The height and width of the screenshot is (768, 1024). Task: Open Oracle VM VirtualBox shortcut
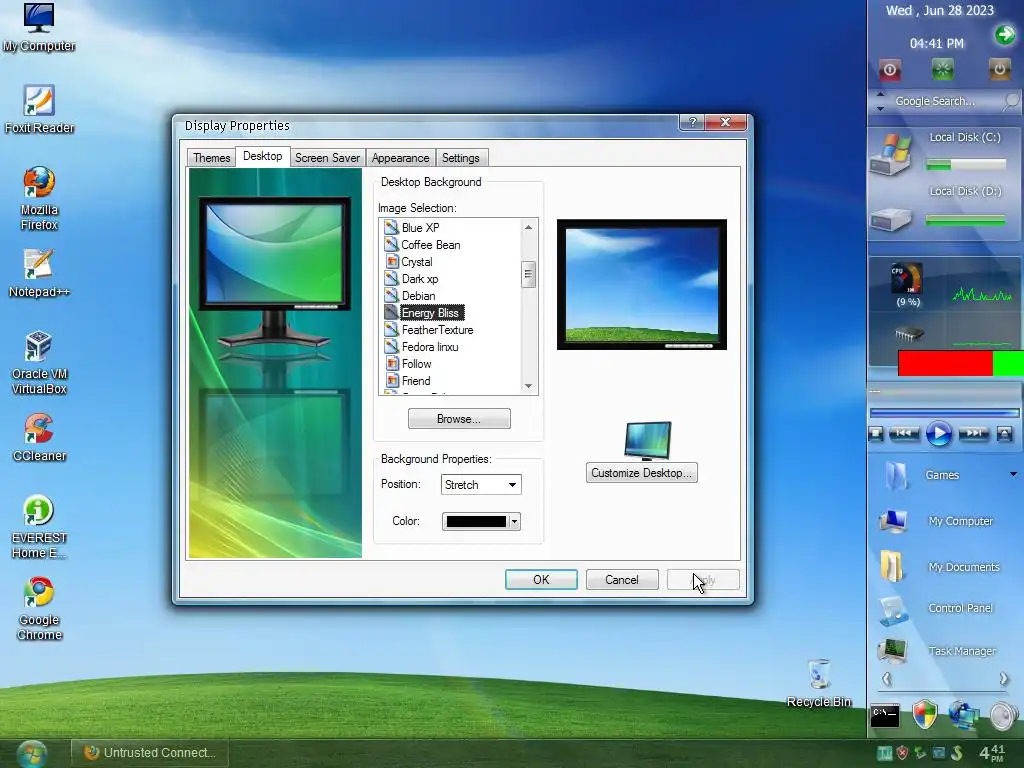[39, 363]
